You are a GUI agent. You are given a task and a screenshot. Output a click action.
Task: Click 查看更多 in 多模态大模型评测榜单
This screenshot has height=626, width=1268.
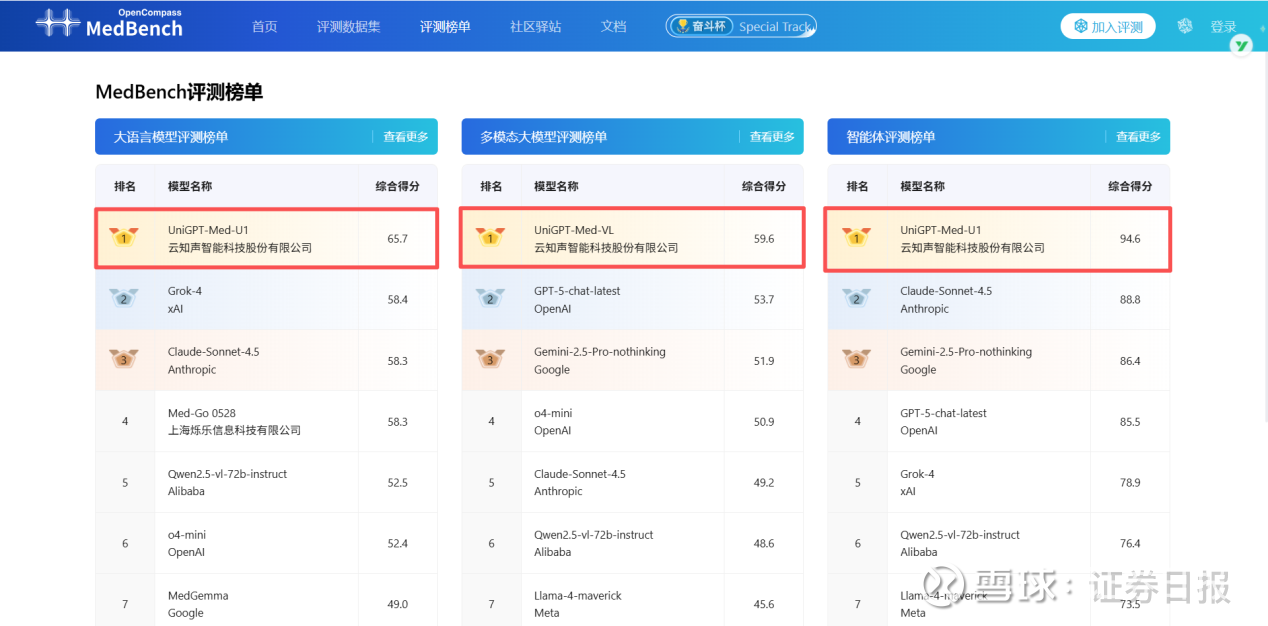pyautogui.click(x=772, y=137)
